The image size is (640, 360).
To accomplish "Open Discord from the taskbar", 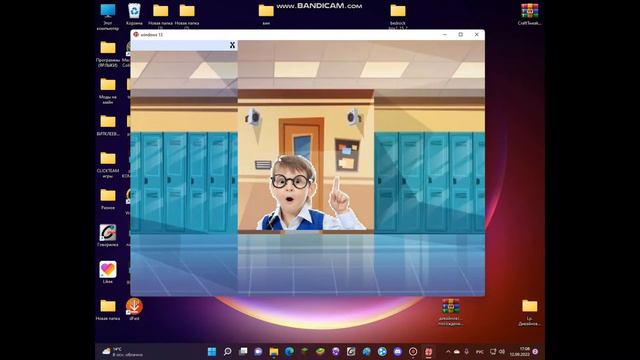I will (398, 351).
